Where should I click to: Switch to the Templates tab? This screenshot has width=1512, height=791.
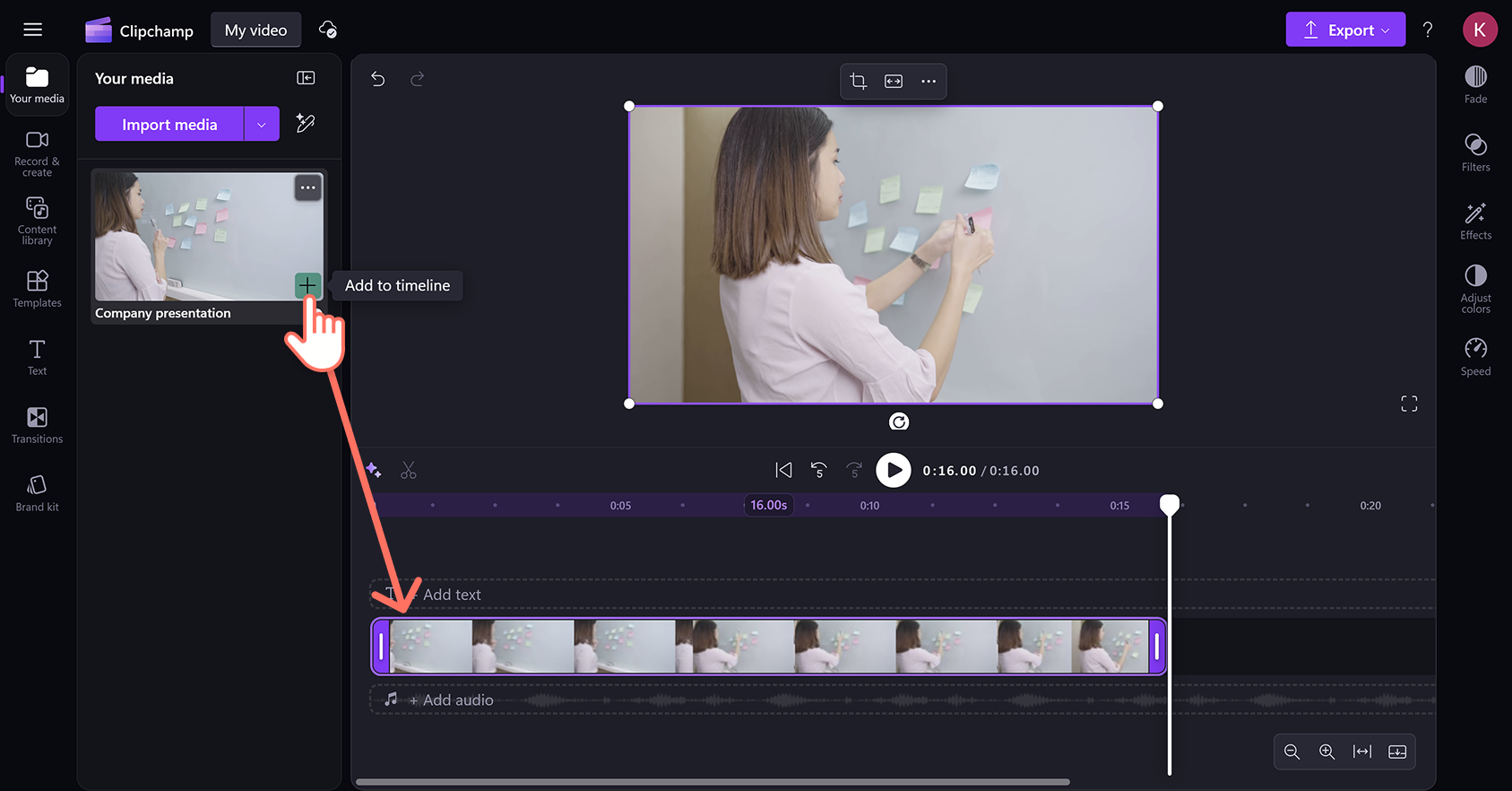tap(37, 289)
